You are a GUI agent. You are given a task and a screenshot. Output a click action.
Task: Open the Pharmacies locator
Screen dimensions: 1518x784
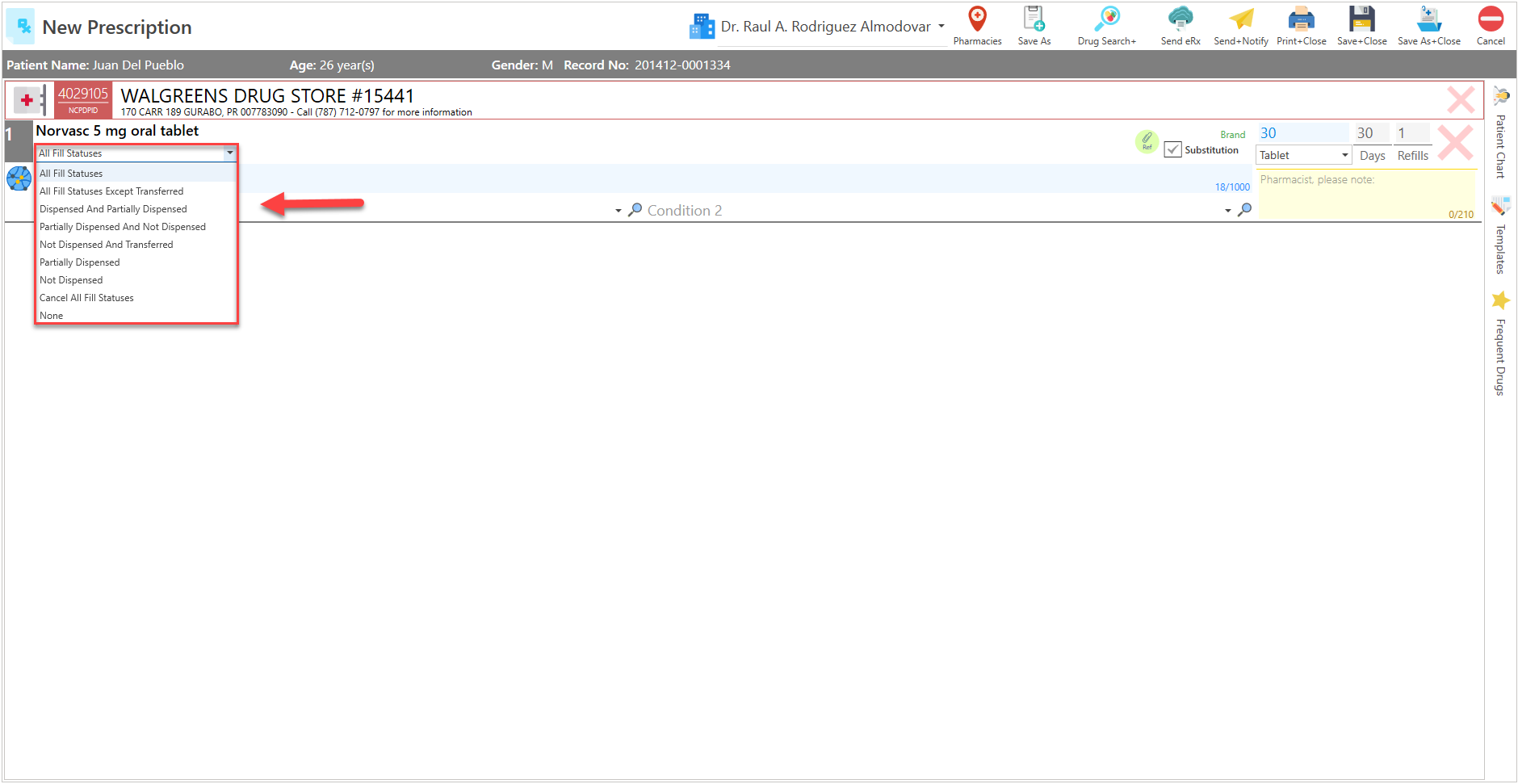977,26
